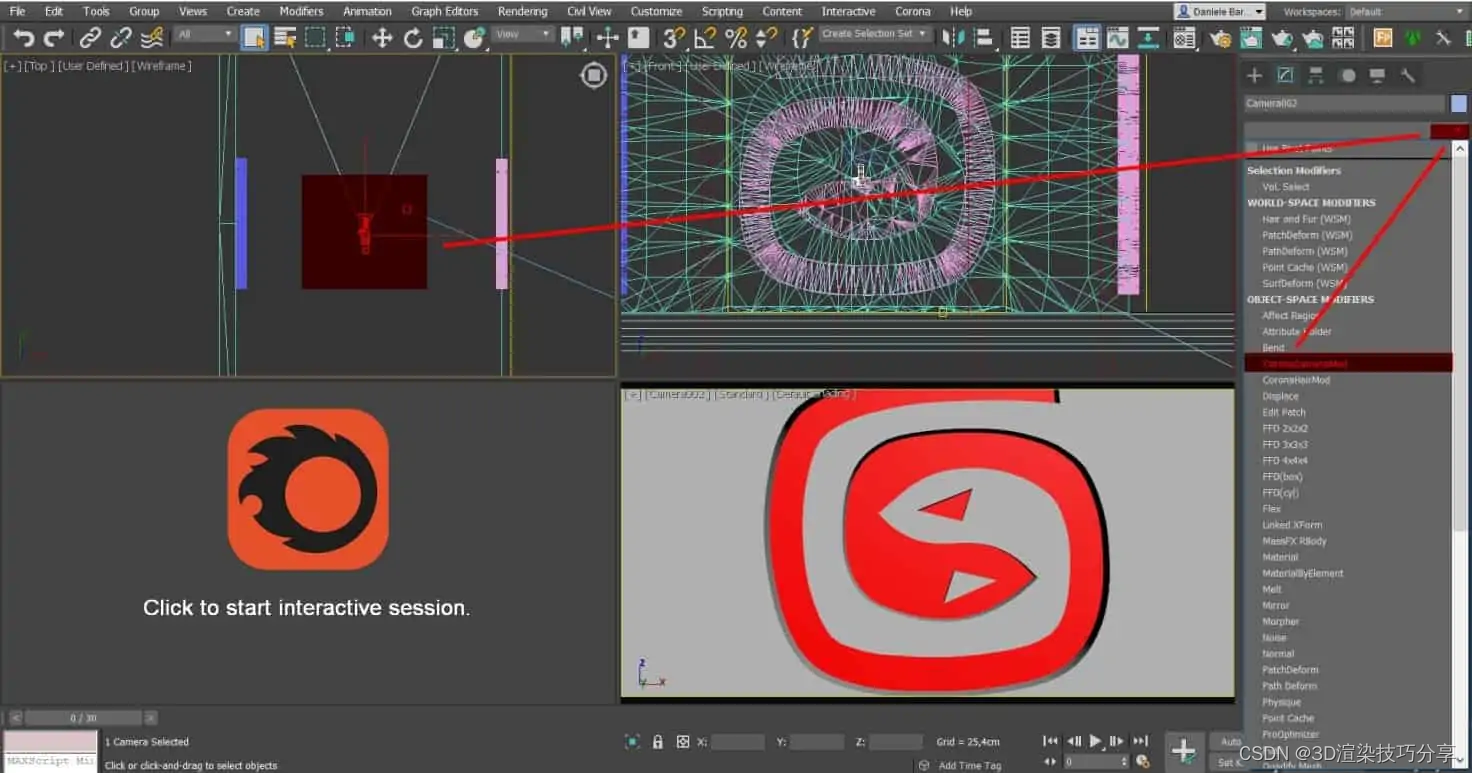Click Corona 'Click to start interactive session'
1472x773 pixels.
306,608
